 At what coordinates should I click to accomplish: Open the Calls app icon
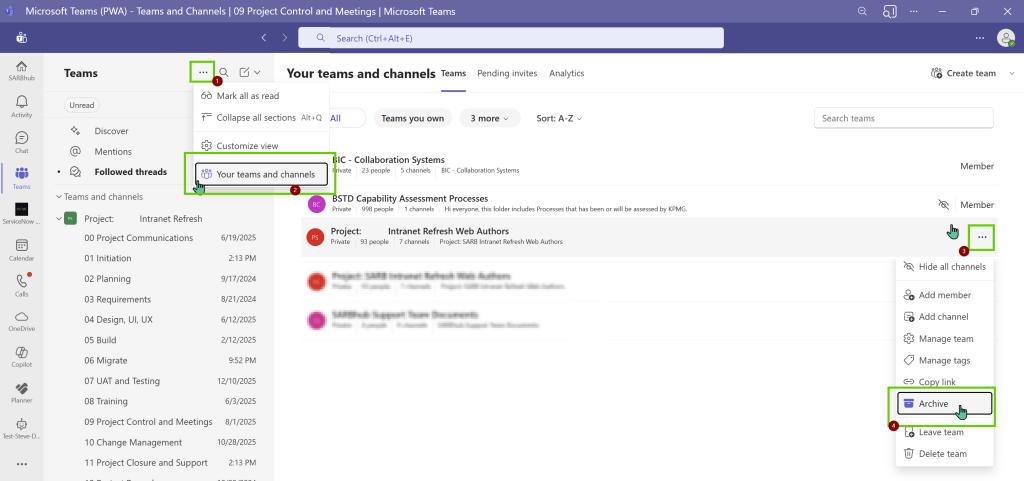coord(21,285)
